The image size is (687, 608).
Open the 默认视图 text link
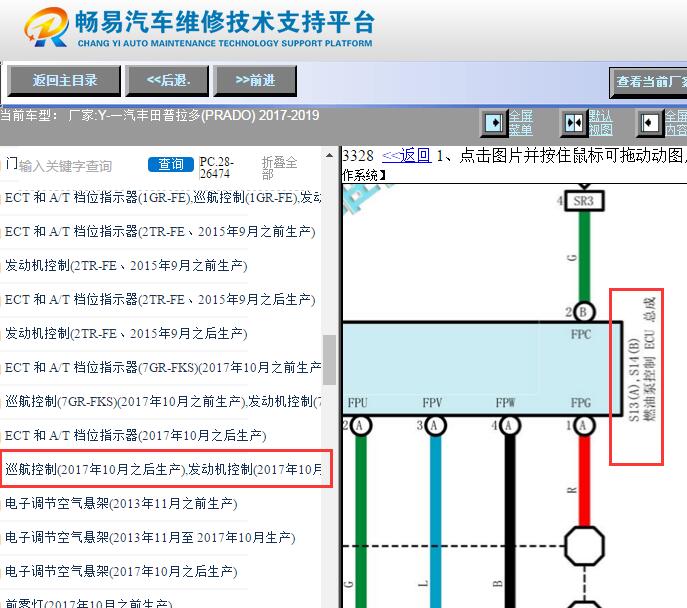(x=600, y=123)
